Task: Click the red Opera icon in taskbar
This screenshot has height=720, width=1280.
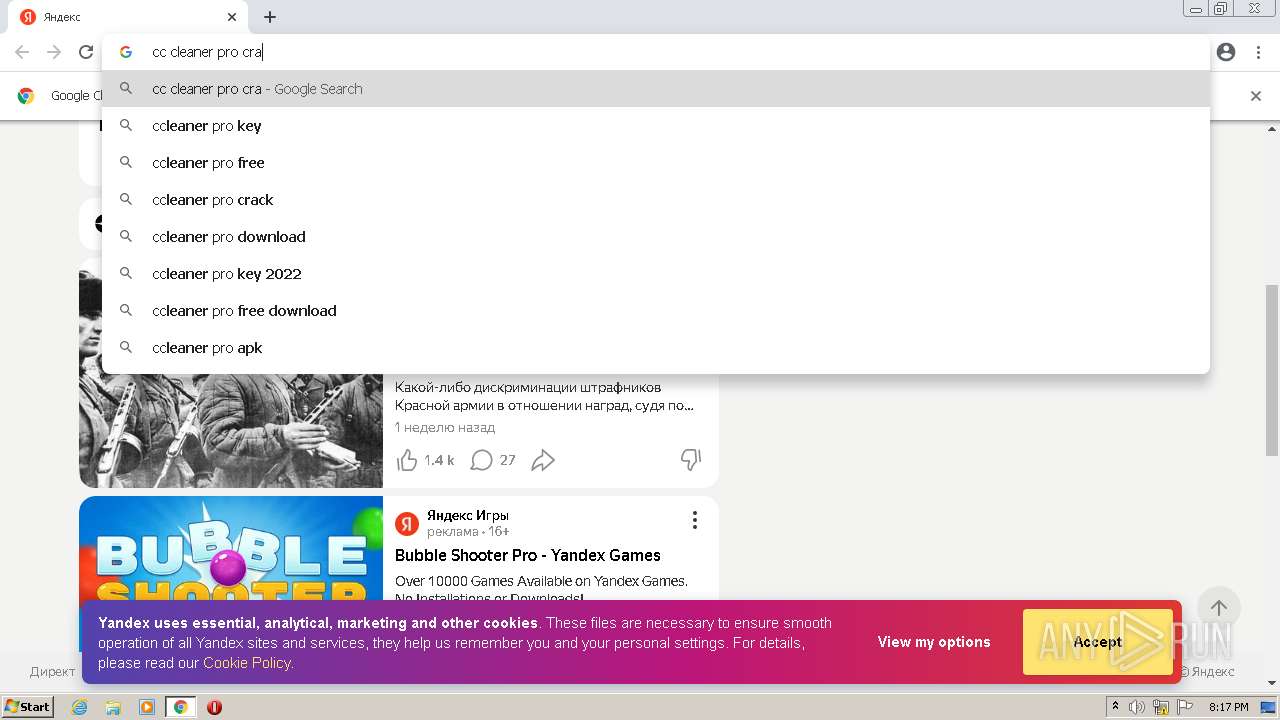Action: 214,707
